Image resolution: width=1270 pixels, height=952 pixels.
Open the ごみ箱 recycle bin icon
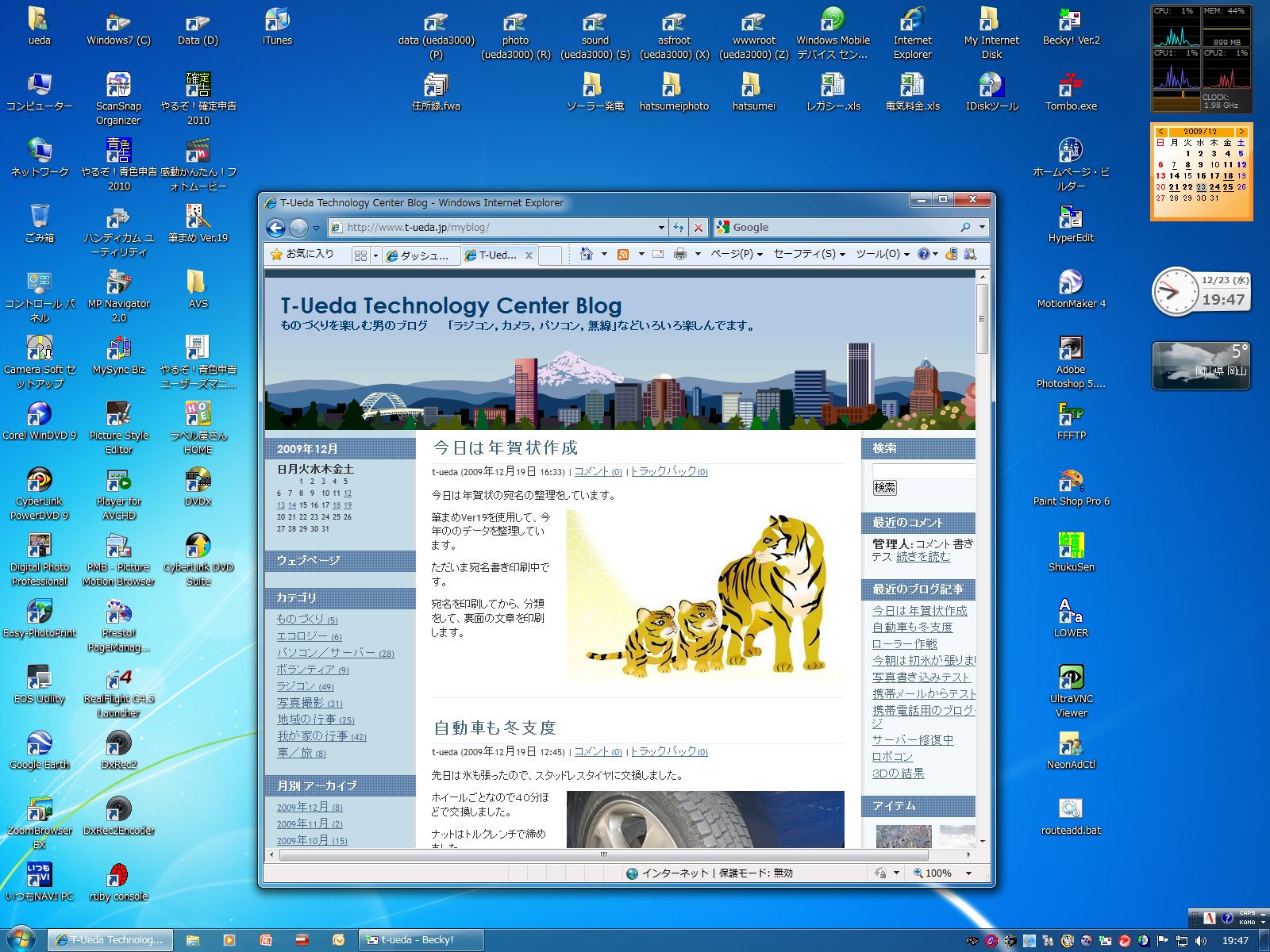point(39,224)
